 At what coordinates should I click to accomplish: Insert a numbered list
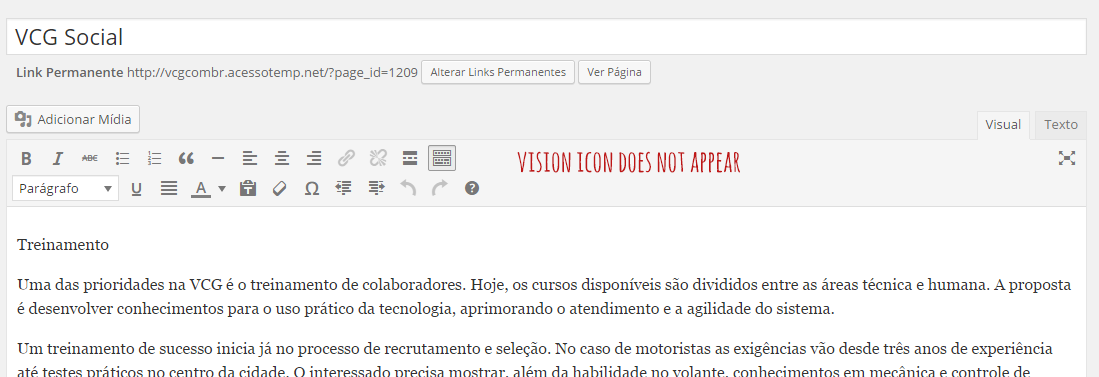click(155, 158)
